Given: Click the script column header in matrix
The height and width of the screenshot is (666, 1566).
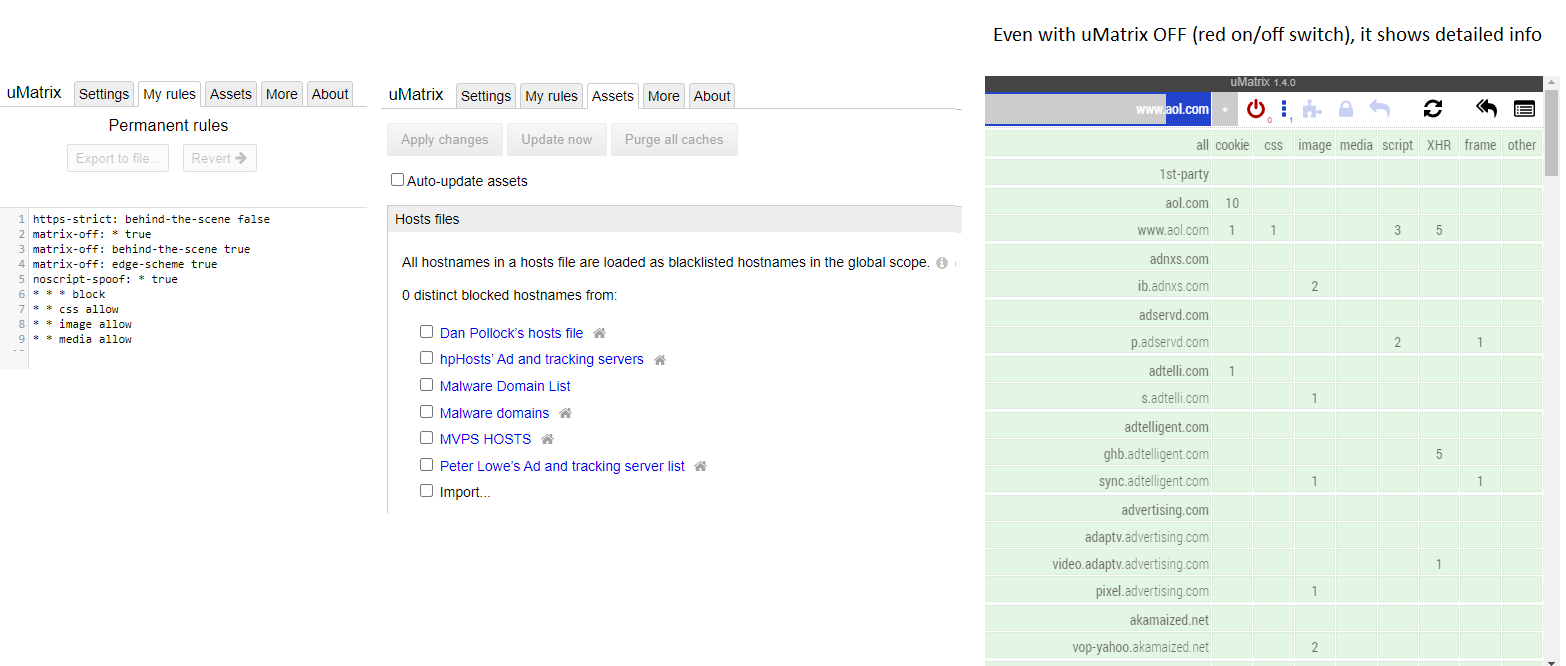Looking at the screenshot, I should point(1397,145).
